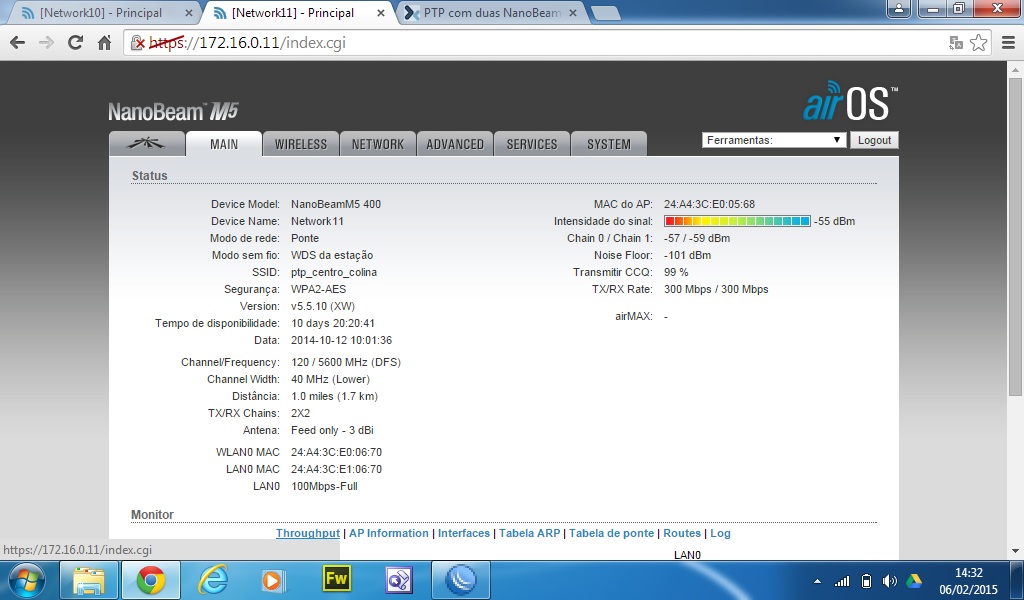1024x600 pixels.
Task: Click the Chrome taskbar icon
Action: [x=151, y=580]
